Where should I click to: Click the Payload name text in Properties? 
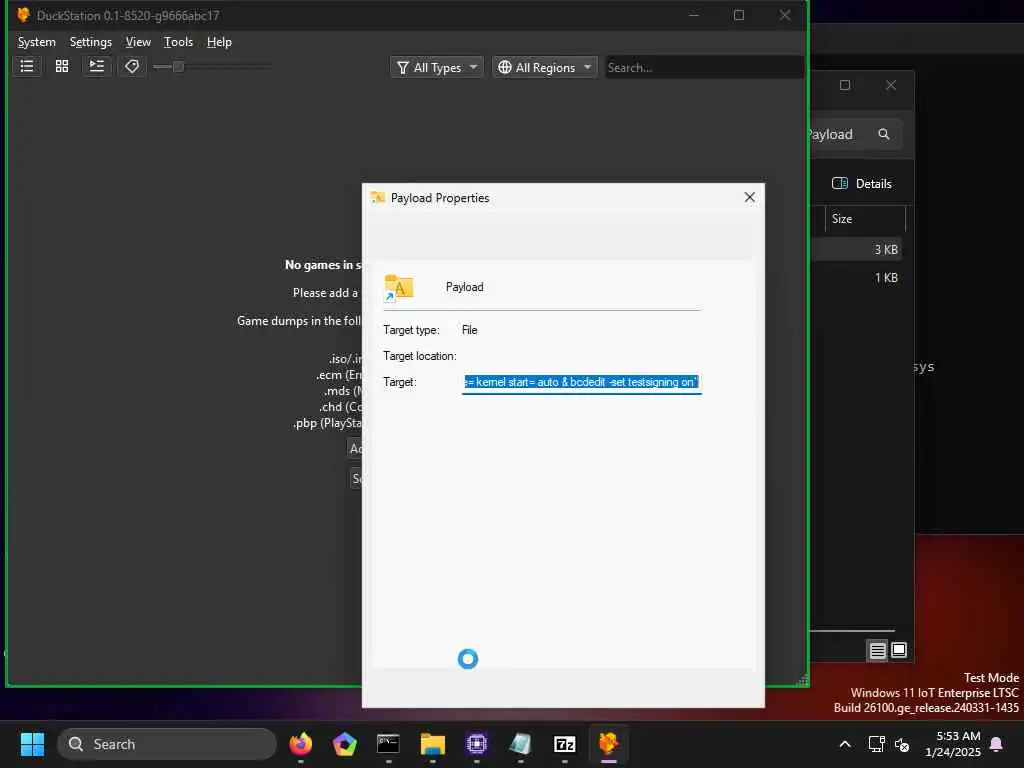[x=464, y=287]
